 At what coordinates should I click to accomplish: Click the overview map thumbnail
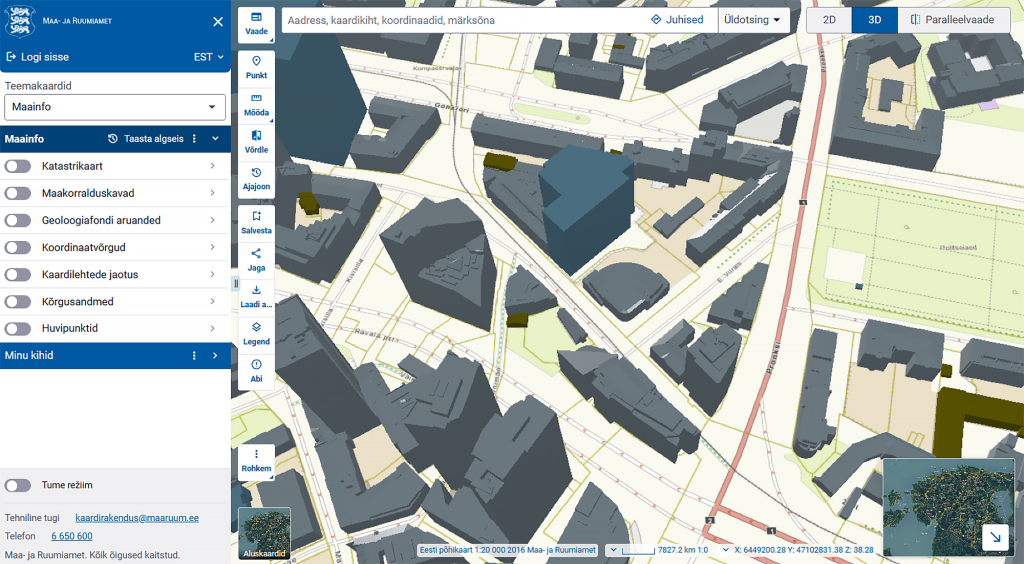948,507
